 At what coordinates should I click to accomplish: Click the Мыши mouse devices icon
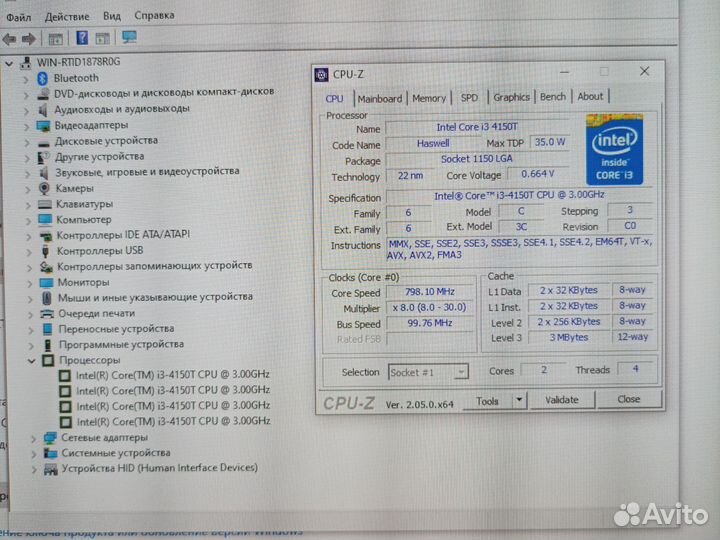tap(46, 298)
